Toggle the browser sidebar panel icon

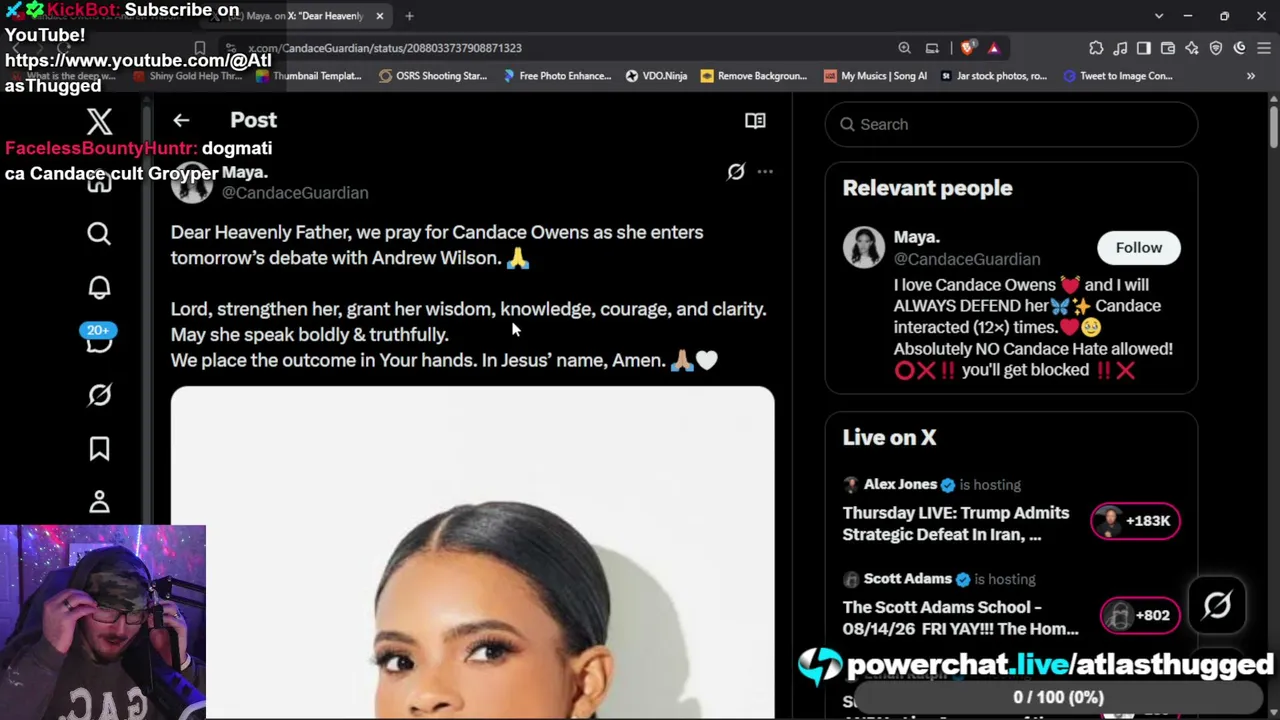click(x=1144, y=48)
